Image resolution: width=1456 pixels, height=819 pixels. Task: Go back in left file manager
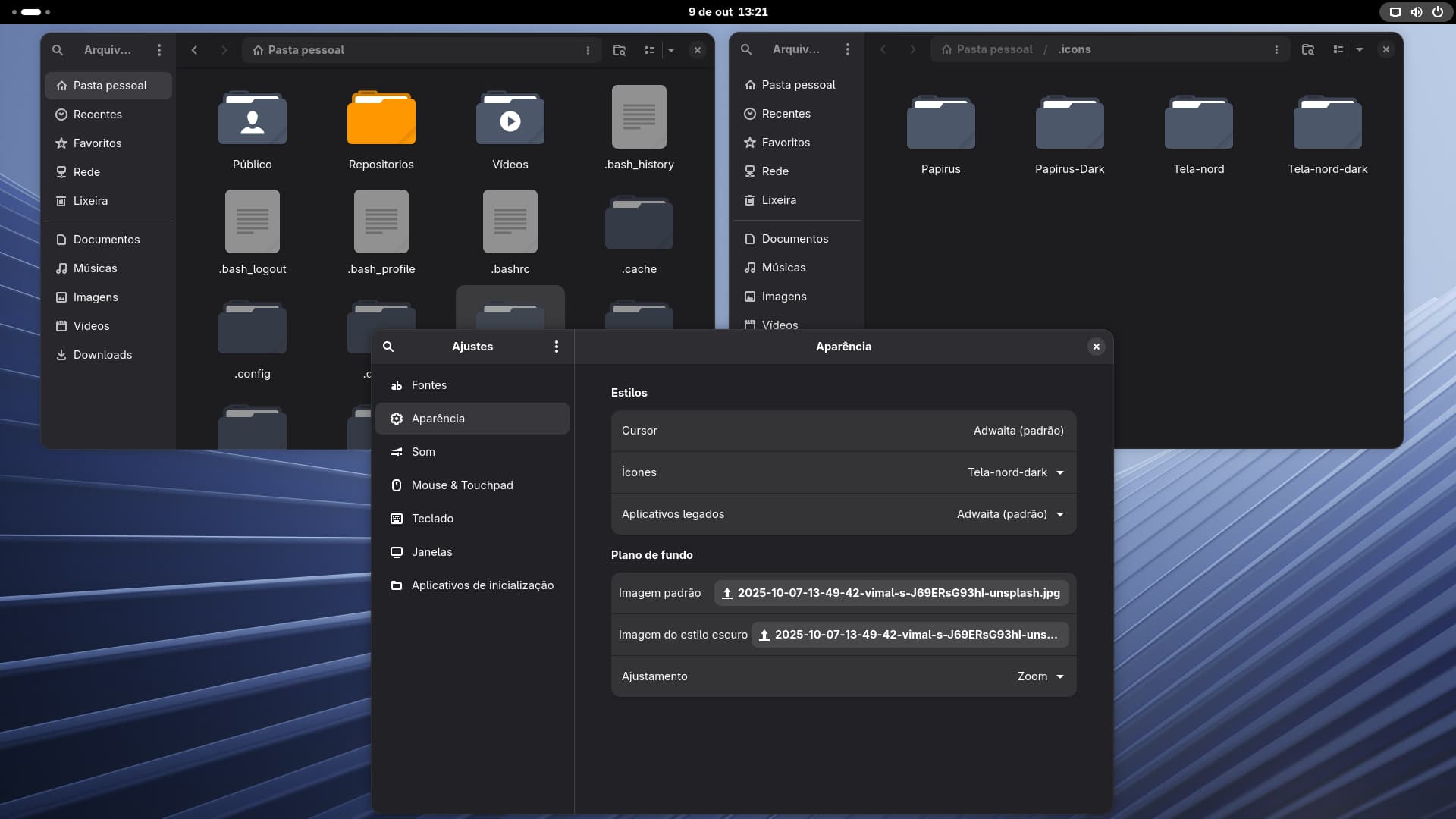pos(195,50)
